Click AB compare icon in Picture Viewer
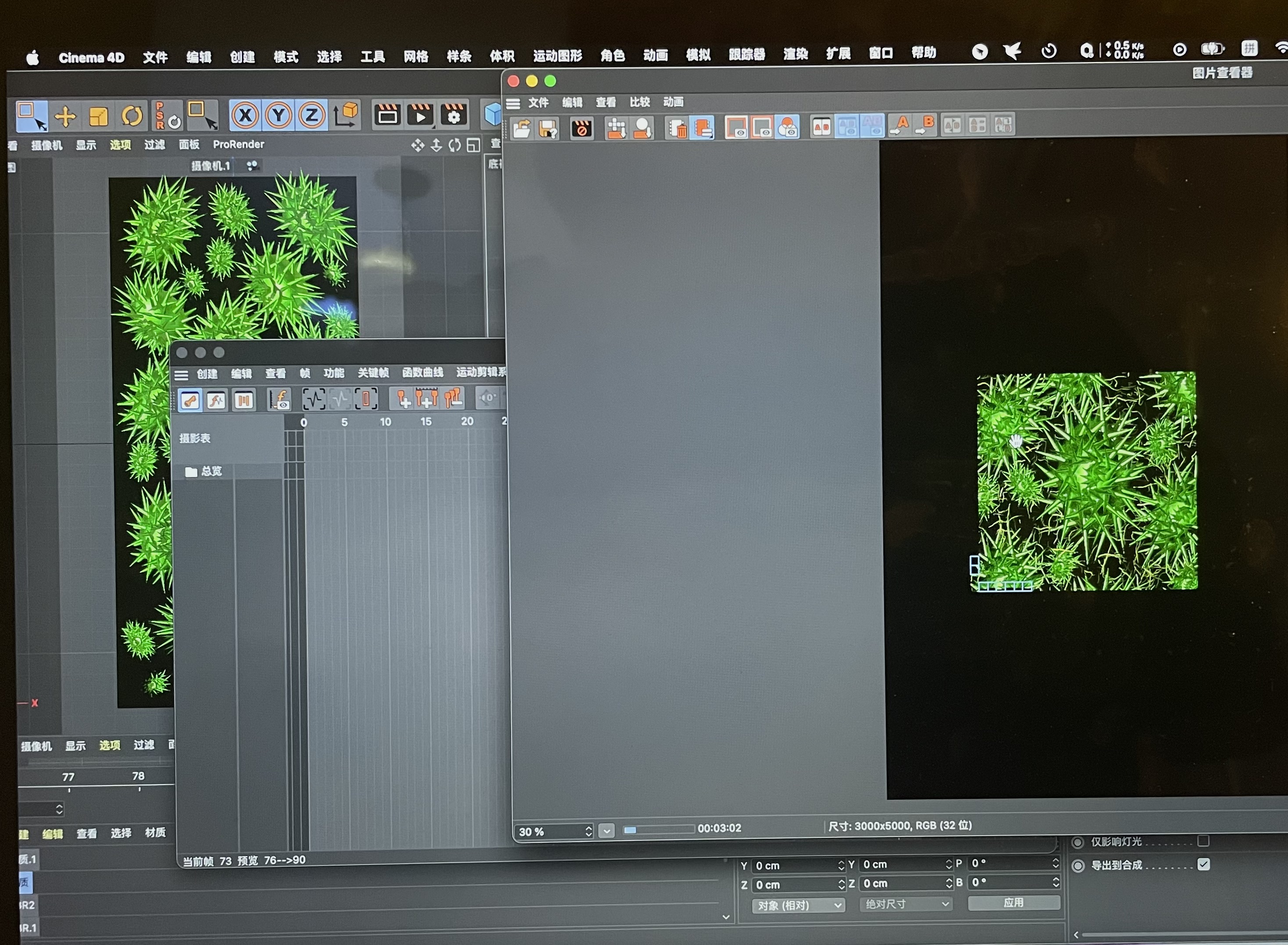1288x945 pixels. [821, 127]
